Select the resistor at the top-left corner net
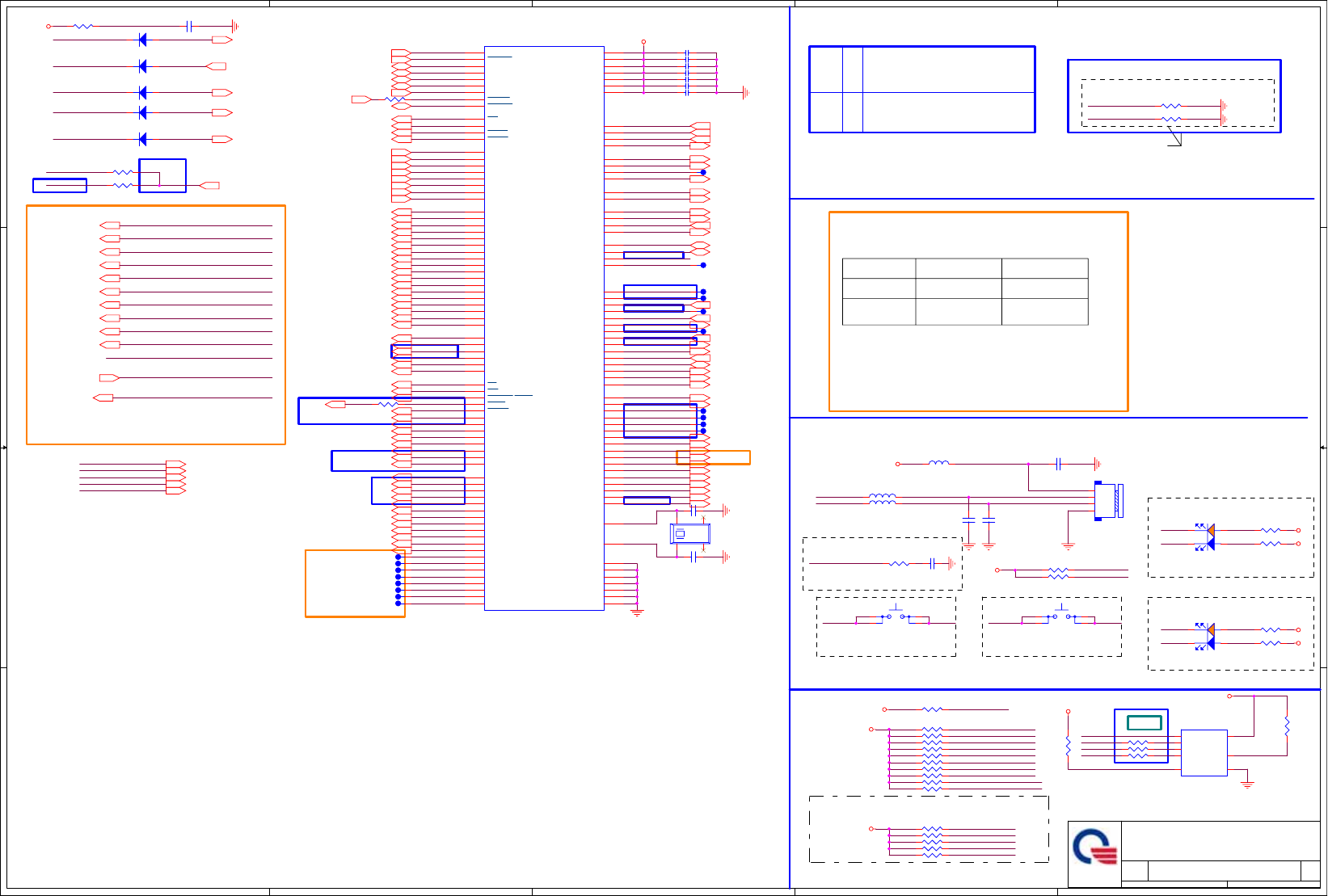Viewport: 1328px width, 896px height. click(x=83, y=26)
